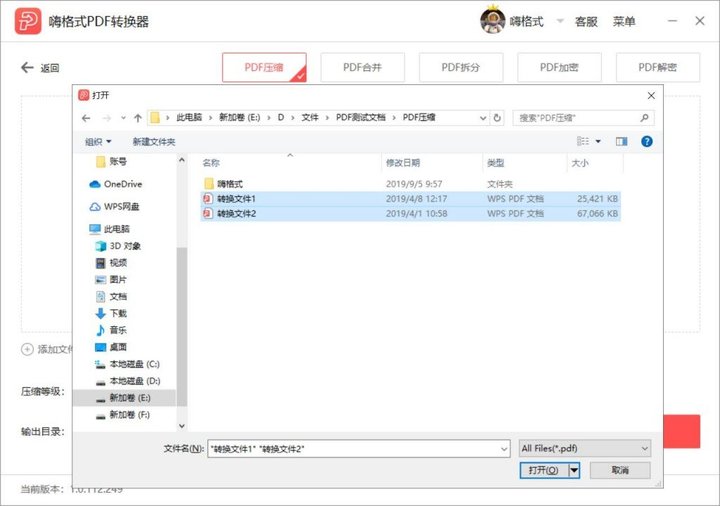The height and width of the screenshot is (506, 720).
Task: Switch to the PDF合并 tab
Action: pos(362,67)
